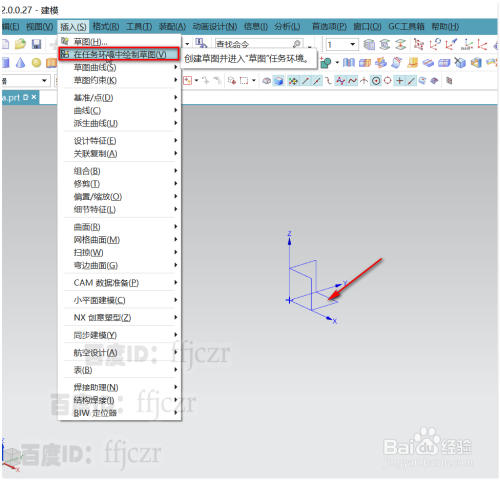Screen dimensions: 500x480
Task: Select 偏置/缩放(O) menu item
Action: click(x=119, y=197)
